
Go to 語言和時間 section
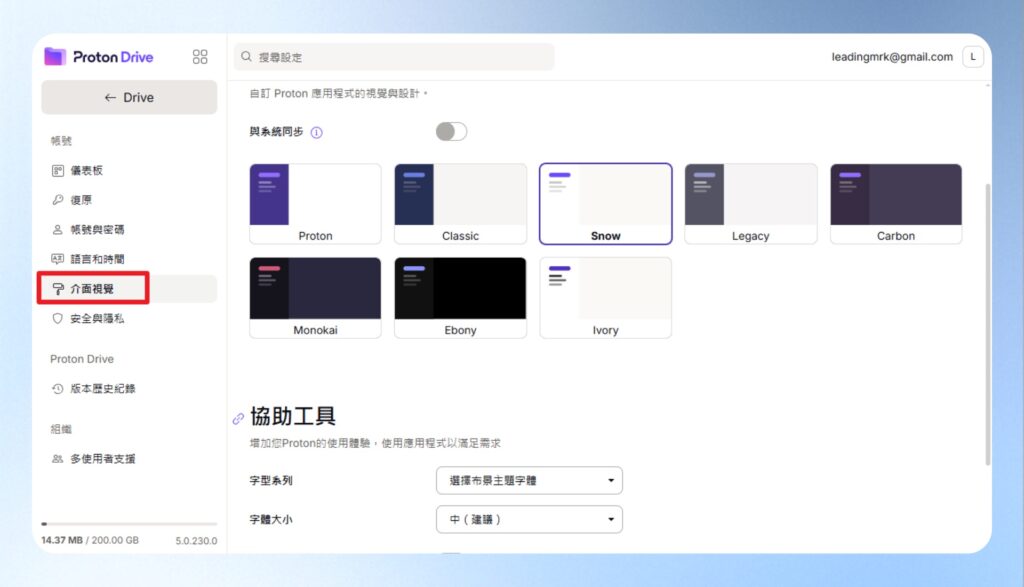click(x=129, y=259)
